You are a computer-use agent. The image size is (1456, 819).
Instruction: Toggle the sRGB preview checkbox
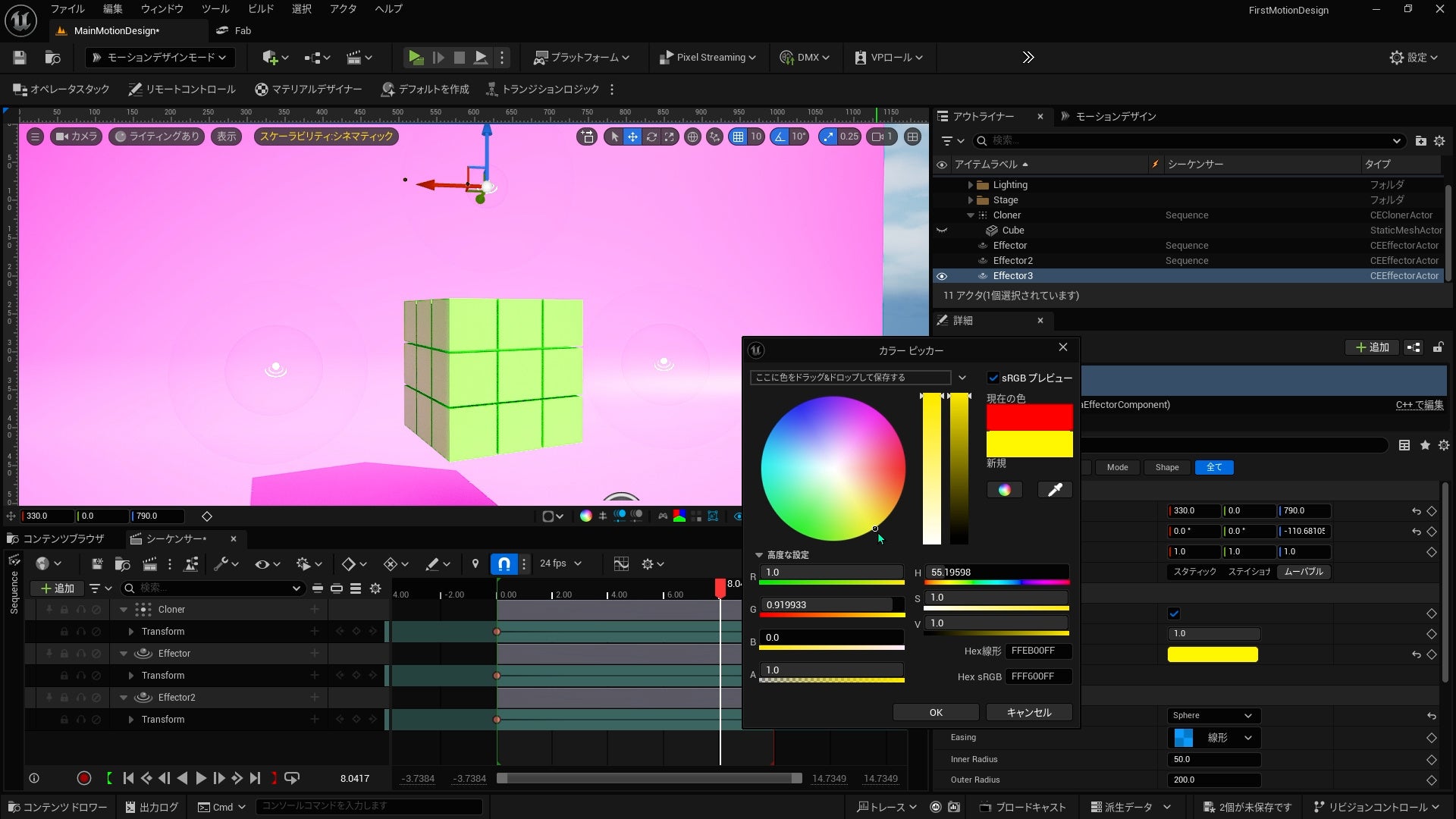click(993, 378)
